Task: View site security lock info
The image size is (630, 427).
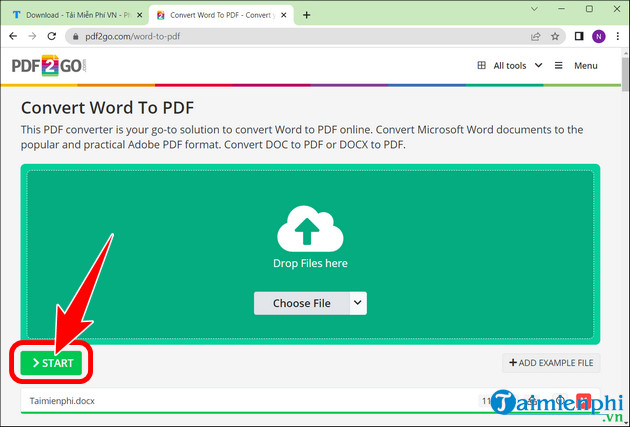Action: click(x=76, y=37)
